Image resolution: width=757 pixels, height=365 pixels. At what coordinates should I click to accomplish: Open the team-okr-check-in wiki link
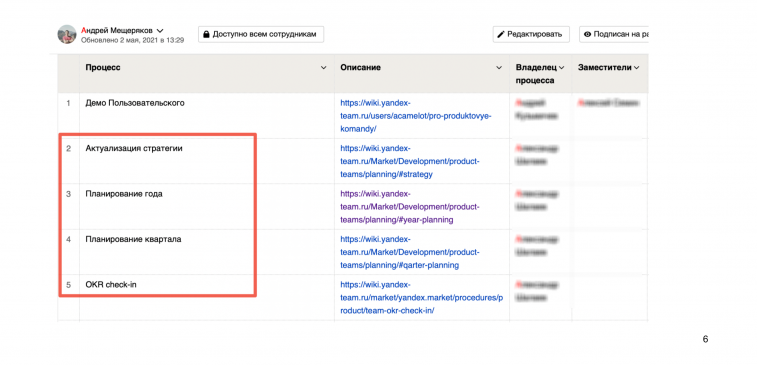(421, 297)
